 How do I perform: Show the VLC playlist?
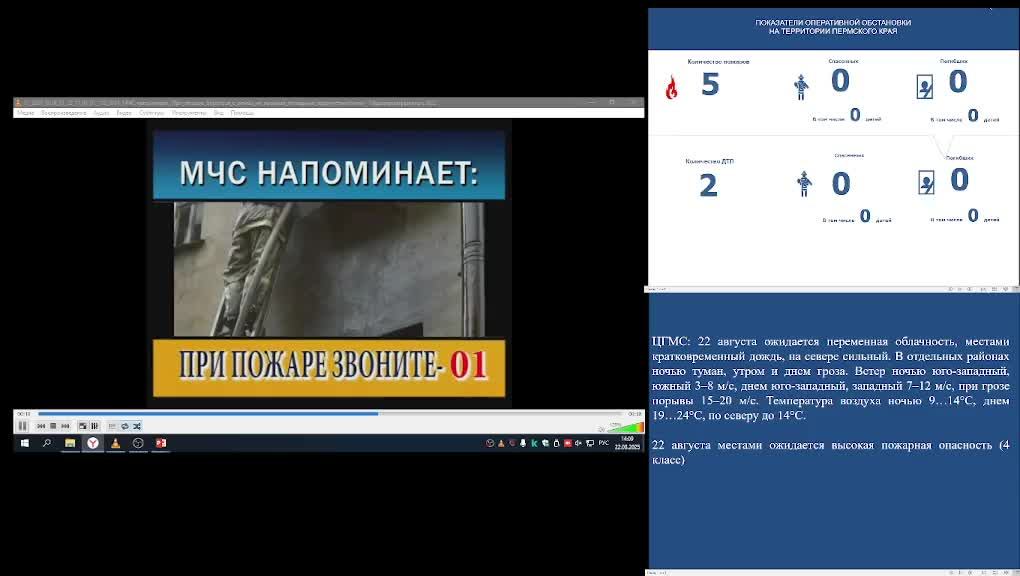112,426
